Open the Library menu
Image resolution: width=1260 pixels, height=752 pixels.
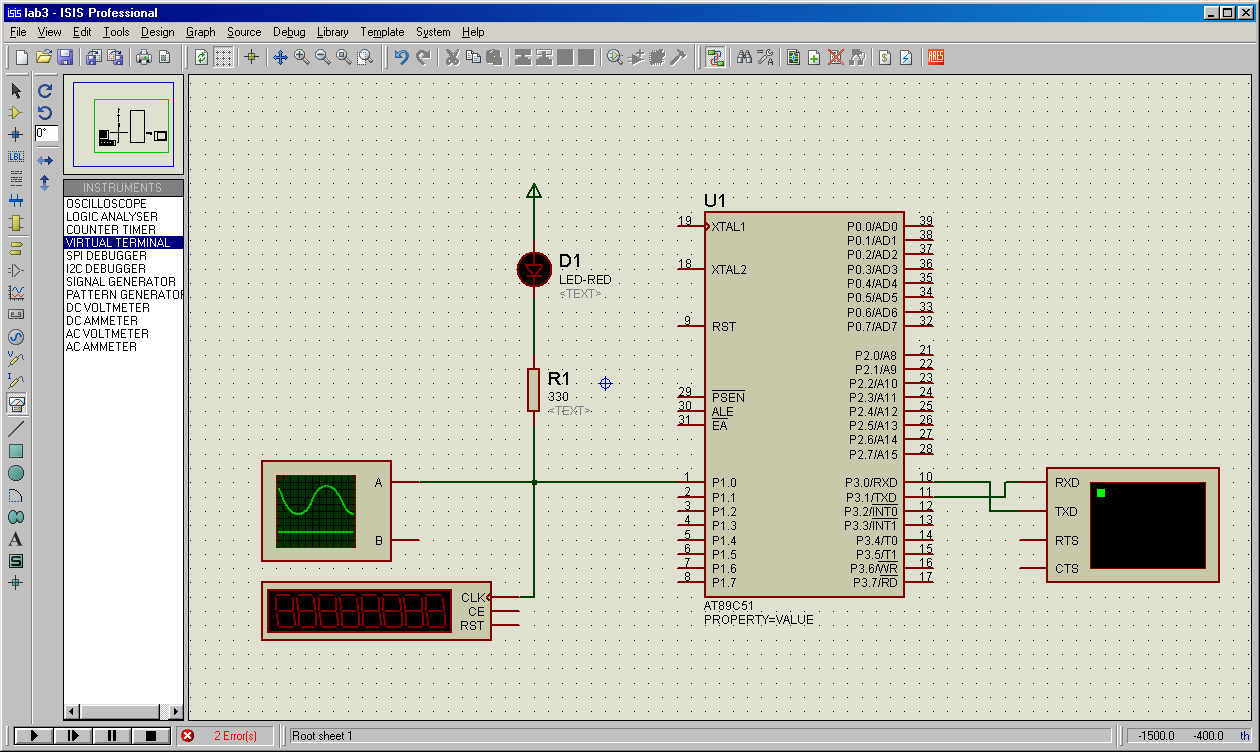(x=332, y=32)
